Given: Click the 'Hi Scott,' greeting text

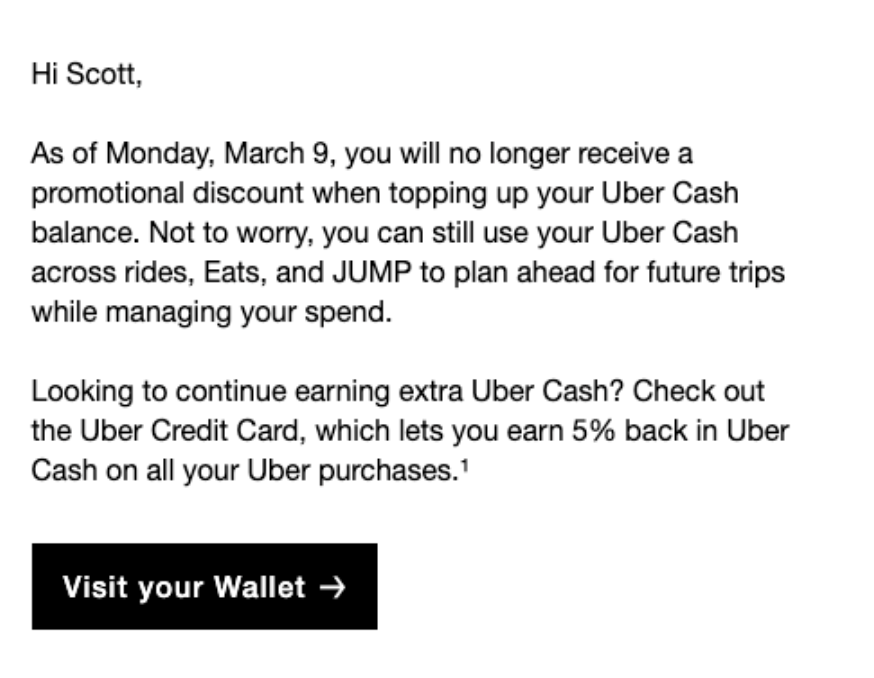Looking at the screenshot, I should (87, 74).
